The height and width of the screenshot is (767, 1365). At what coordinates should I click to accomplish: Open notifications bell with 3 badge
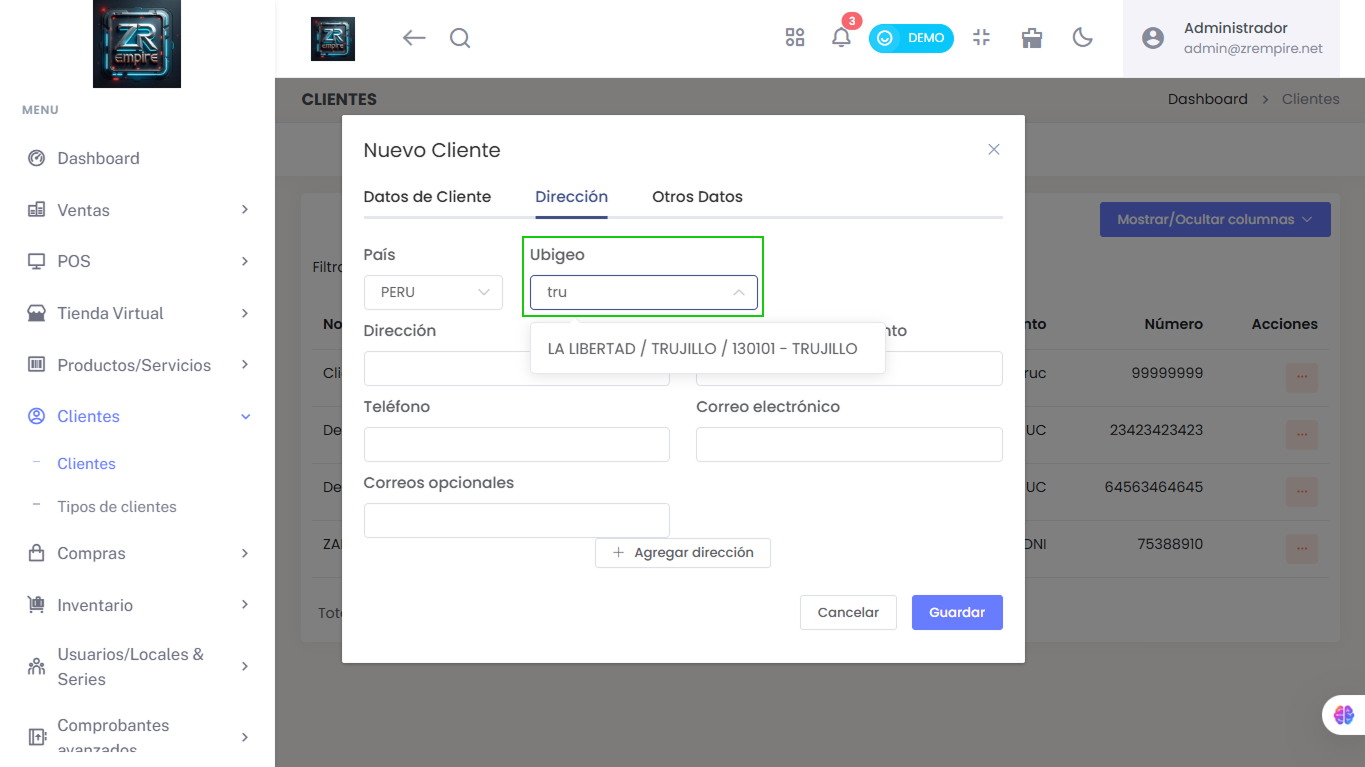point(842,37)
